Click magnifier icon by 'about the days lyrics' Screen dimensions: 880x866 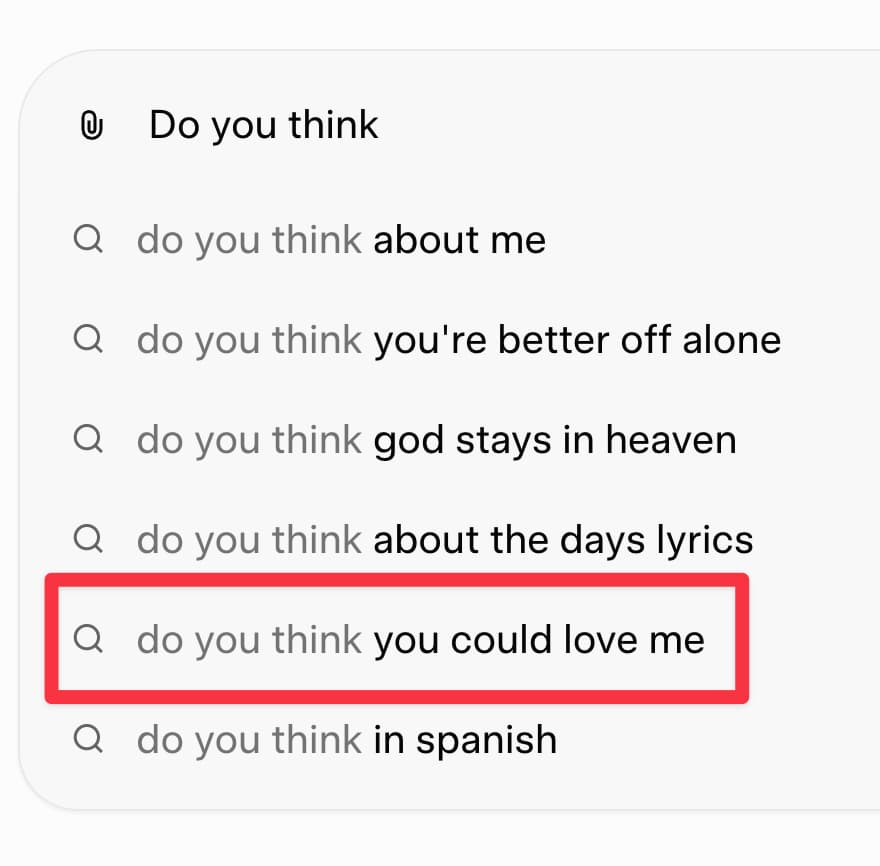click(x=89, y=539)
